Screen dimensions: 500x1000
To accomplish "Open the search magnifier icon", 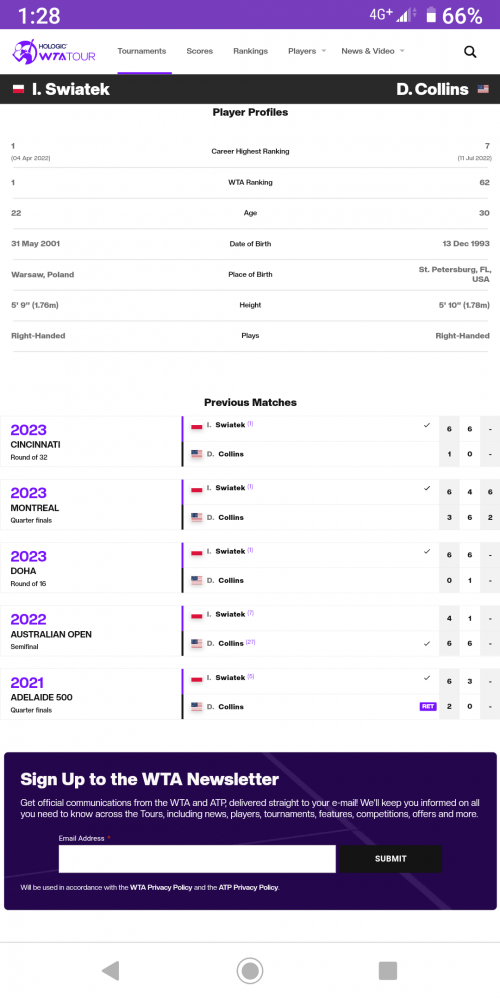I will click(470, 52).
